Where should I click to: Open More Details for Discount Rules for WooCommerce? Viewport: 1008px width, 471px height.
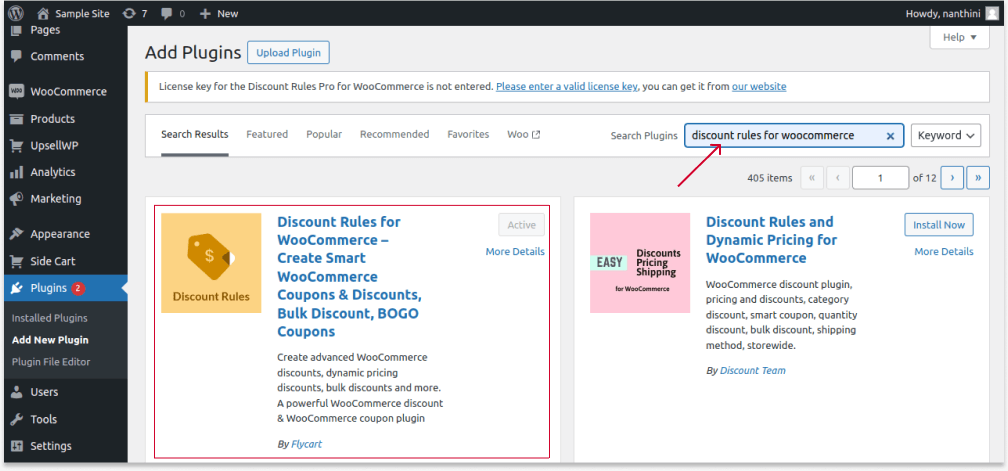point(515,251)
